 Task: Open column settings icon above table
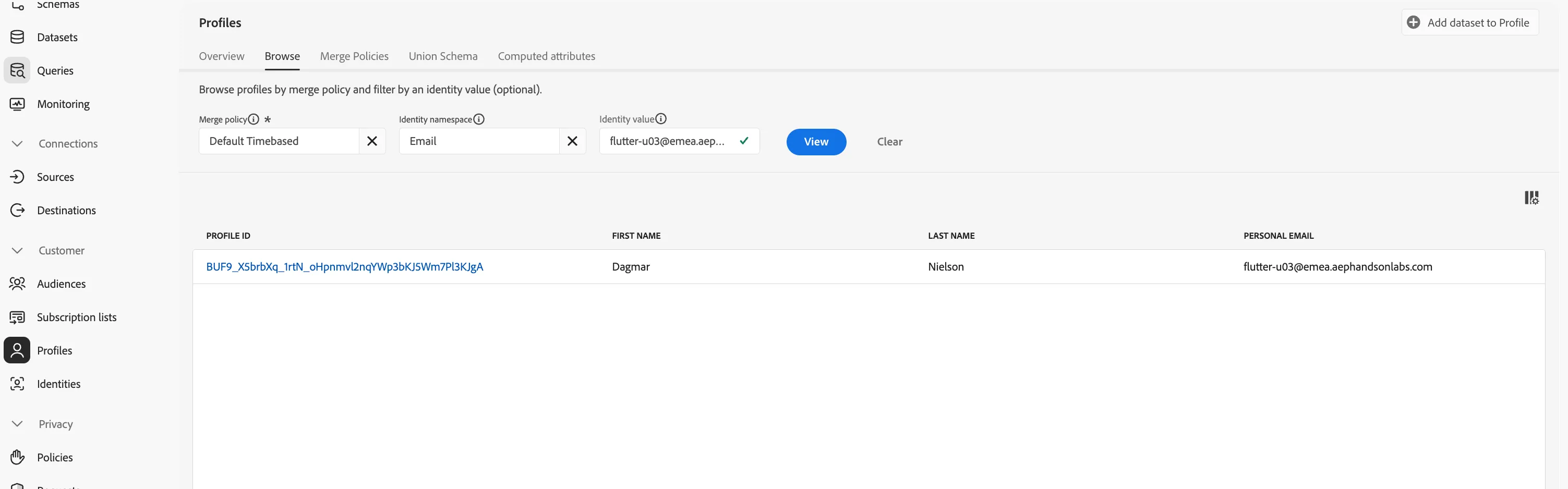point(1531,198)
